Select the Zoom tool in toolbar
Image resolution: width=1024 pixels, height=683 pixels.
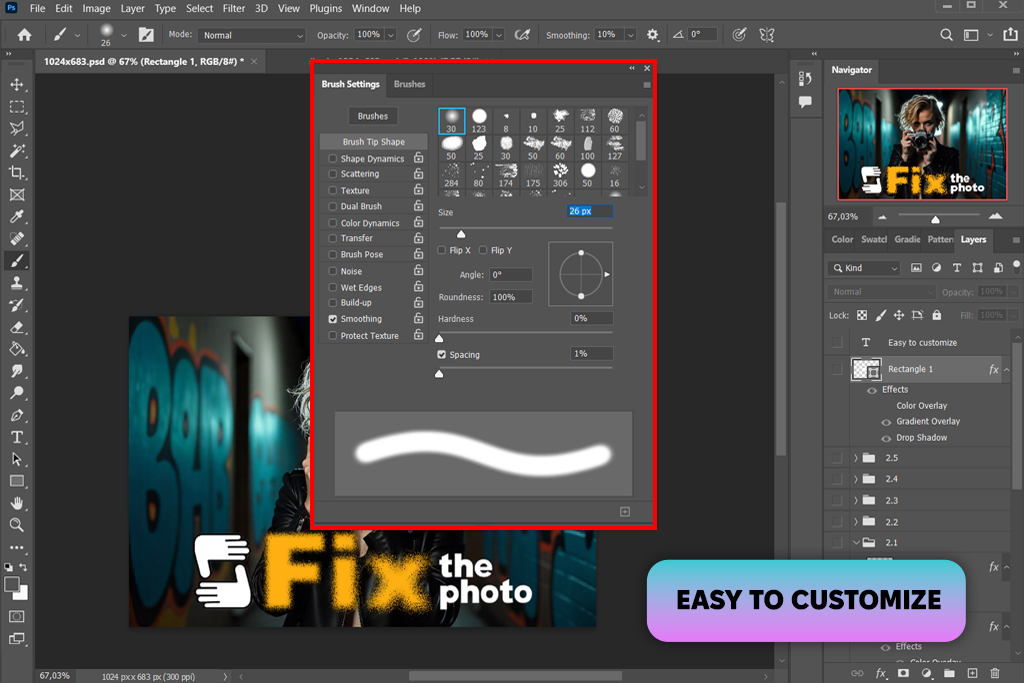coord(17,525)
